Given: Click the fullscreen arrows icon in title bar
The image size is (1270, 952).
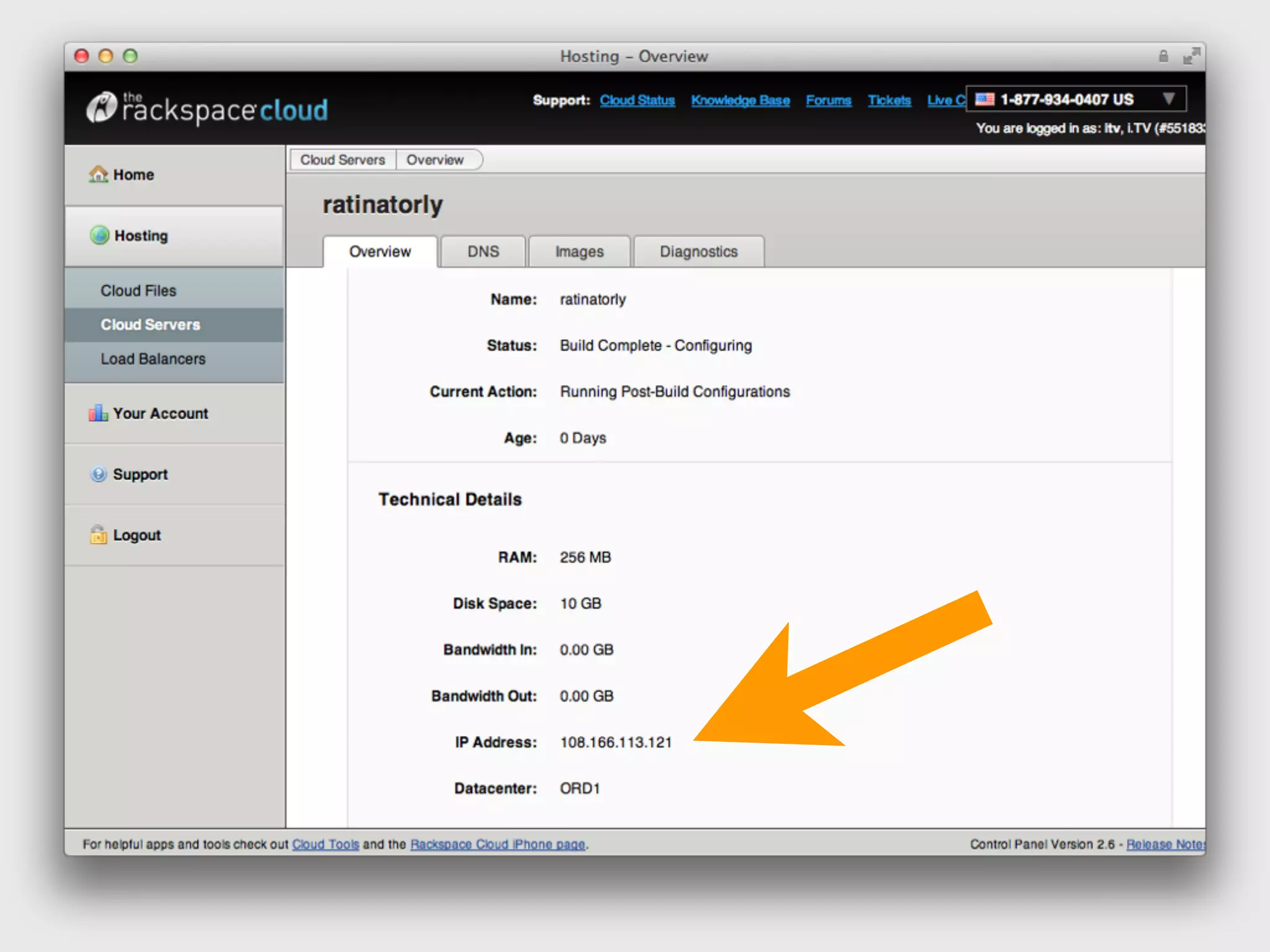Looking at the screenshot, I should point(1191,56).
